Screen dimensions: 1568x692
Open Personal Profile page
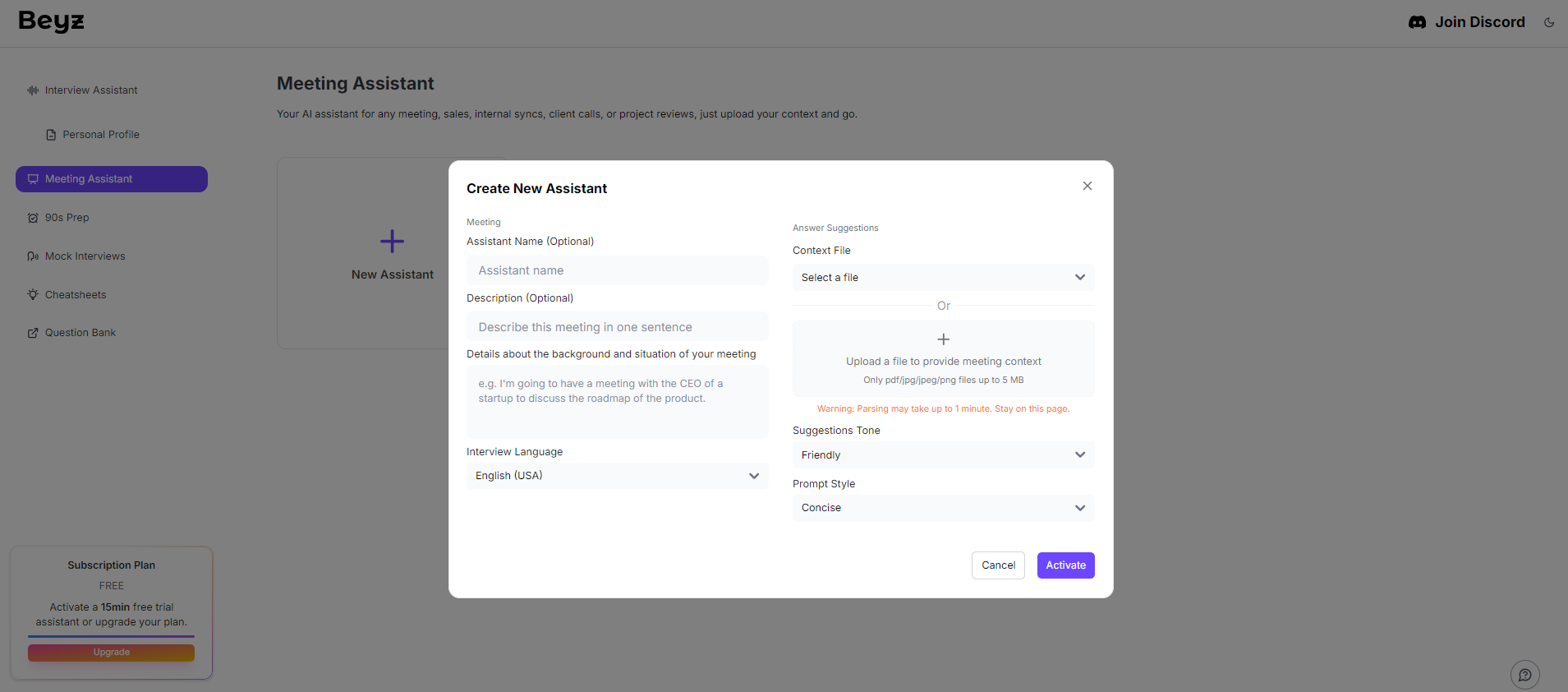[100, 135]
